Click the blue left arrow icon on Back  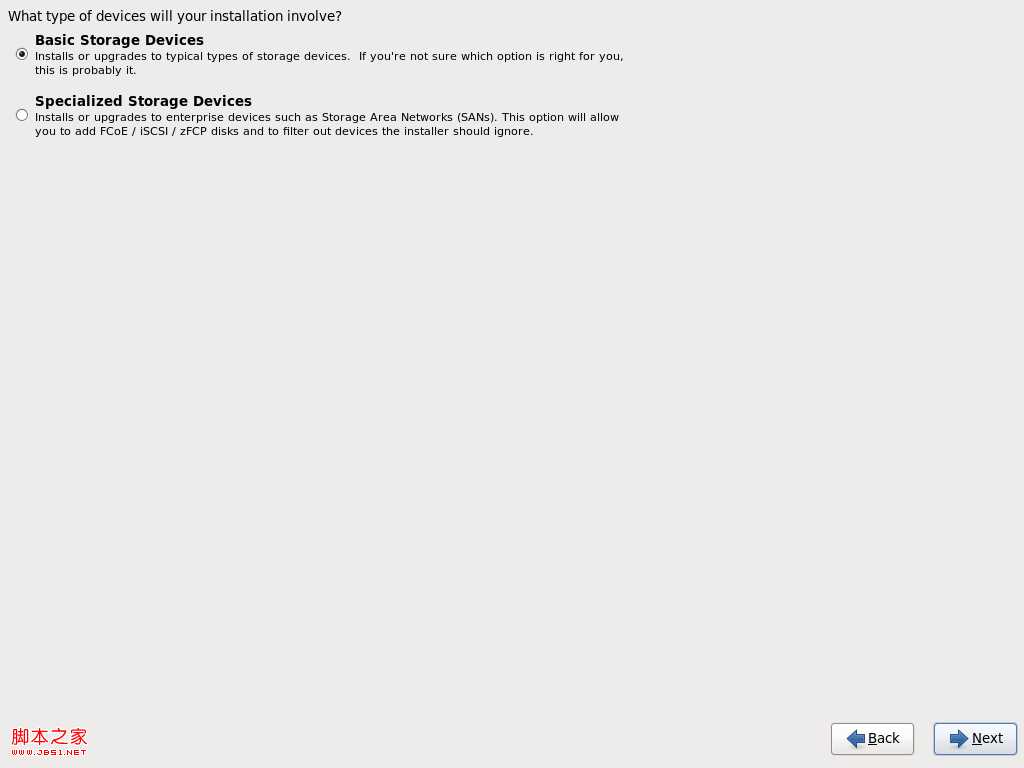(x=856, y=739)
